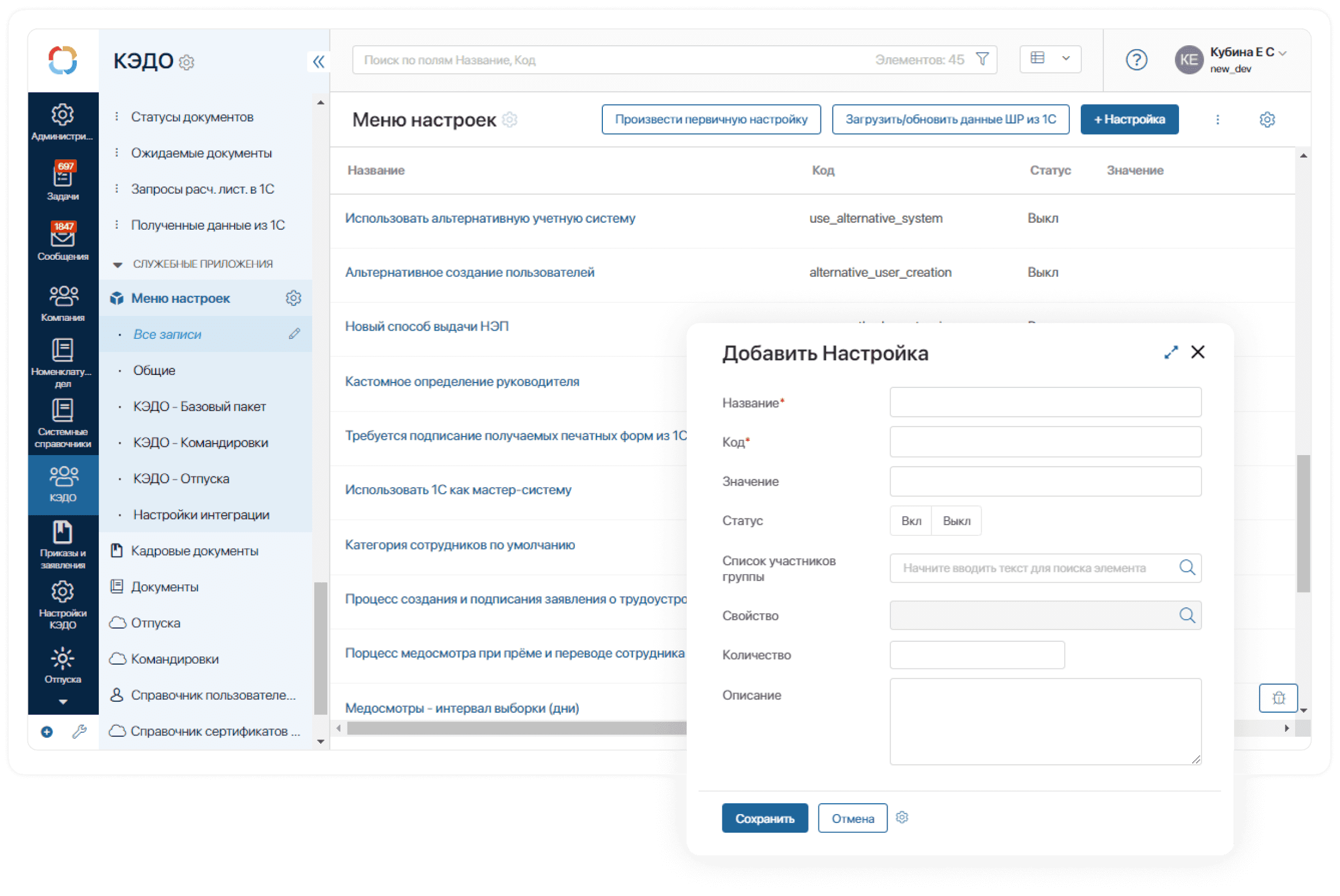1340x896 pixels.
Task: Click the Название input field in dialog
Action: 1045,402
